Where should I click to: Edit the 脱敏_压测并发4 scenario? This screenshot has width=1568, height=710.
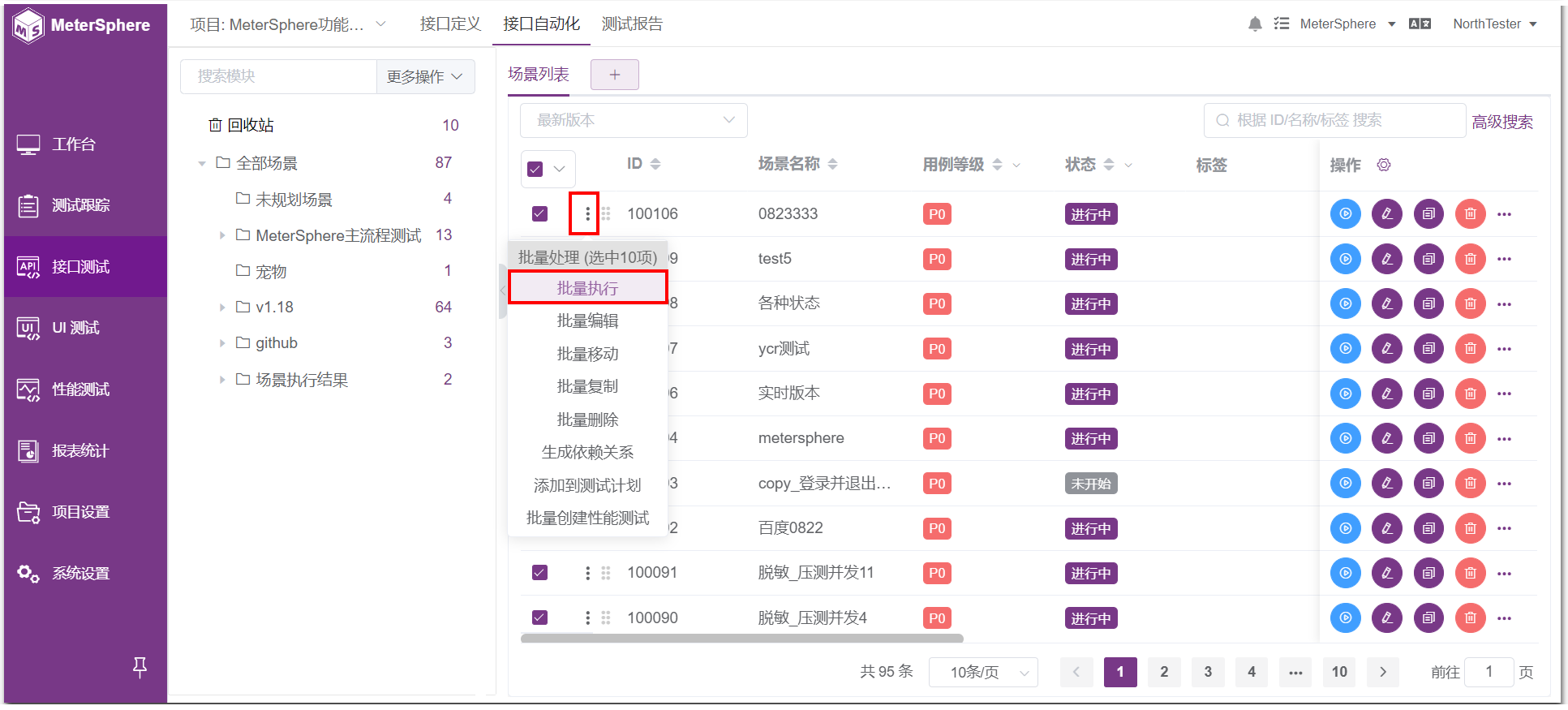coord(1387,618)
